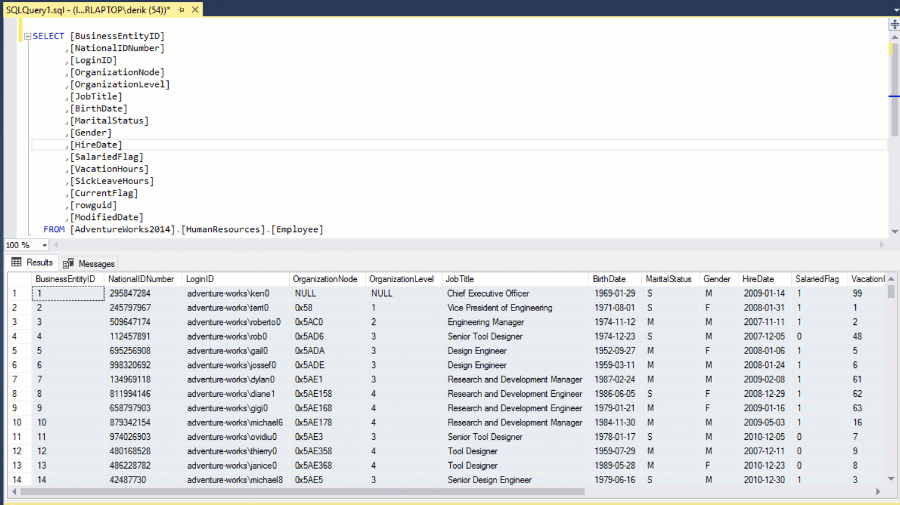
Task: Click the Chief Executive Officer cell
Action: point(487,294)
